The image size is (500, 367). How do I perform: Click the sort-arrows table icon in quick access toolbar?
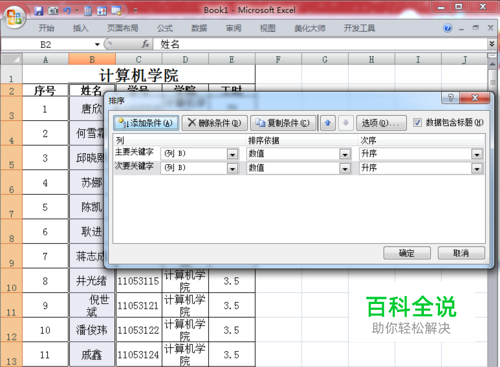[102, 11]
